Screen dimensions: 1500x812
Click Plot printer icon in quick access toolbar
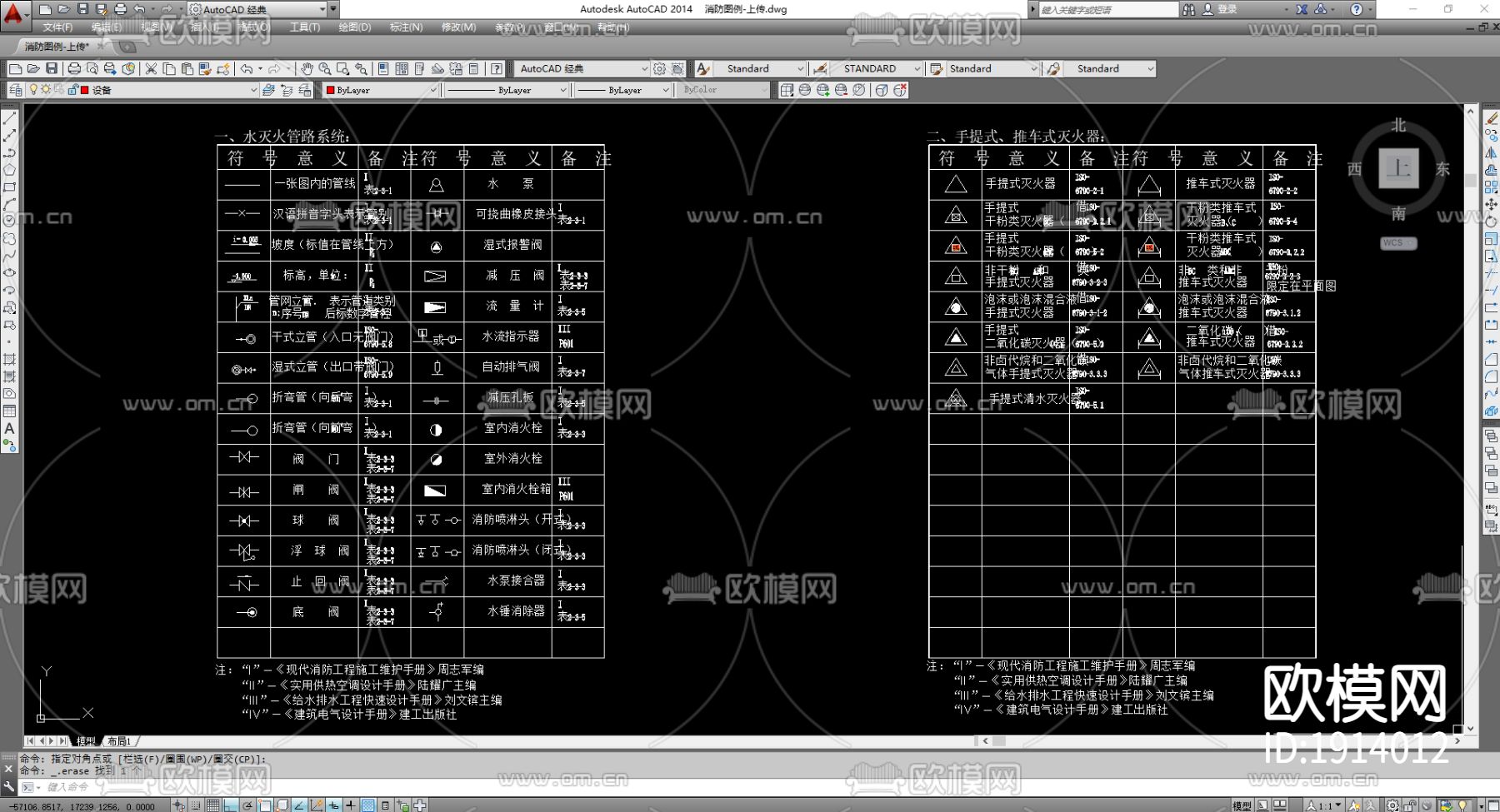(120, 9)
